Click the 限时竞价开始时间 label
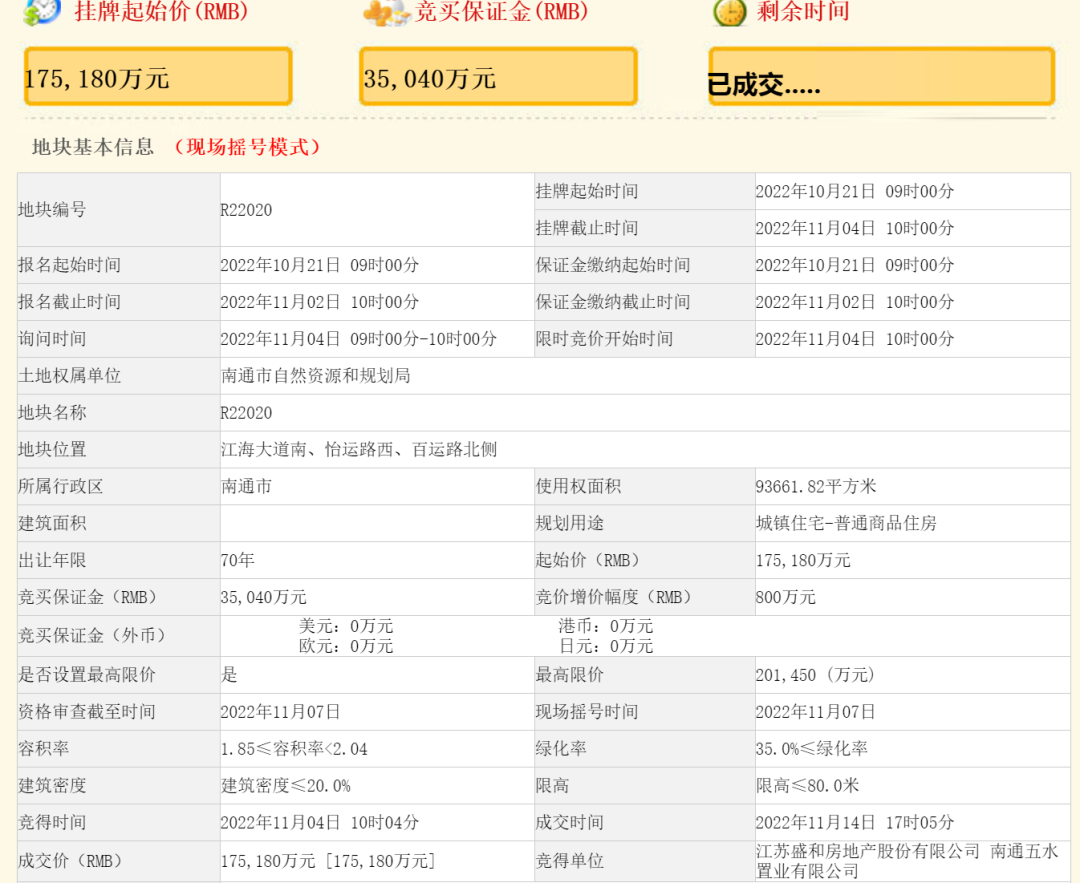1080x883 pixels. tap(604, 339)
